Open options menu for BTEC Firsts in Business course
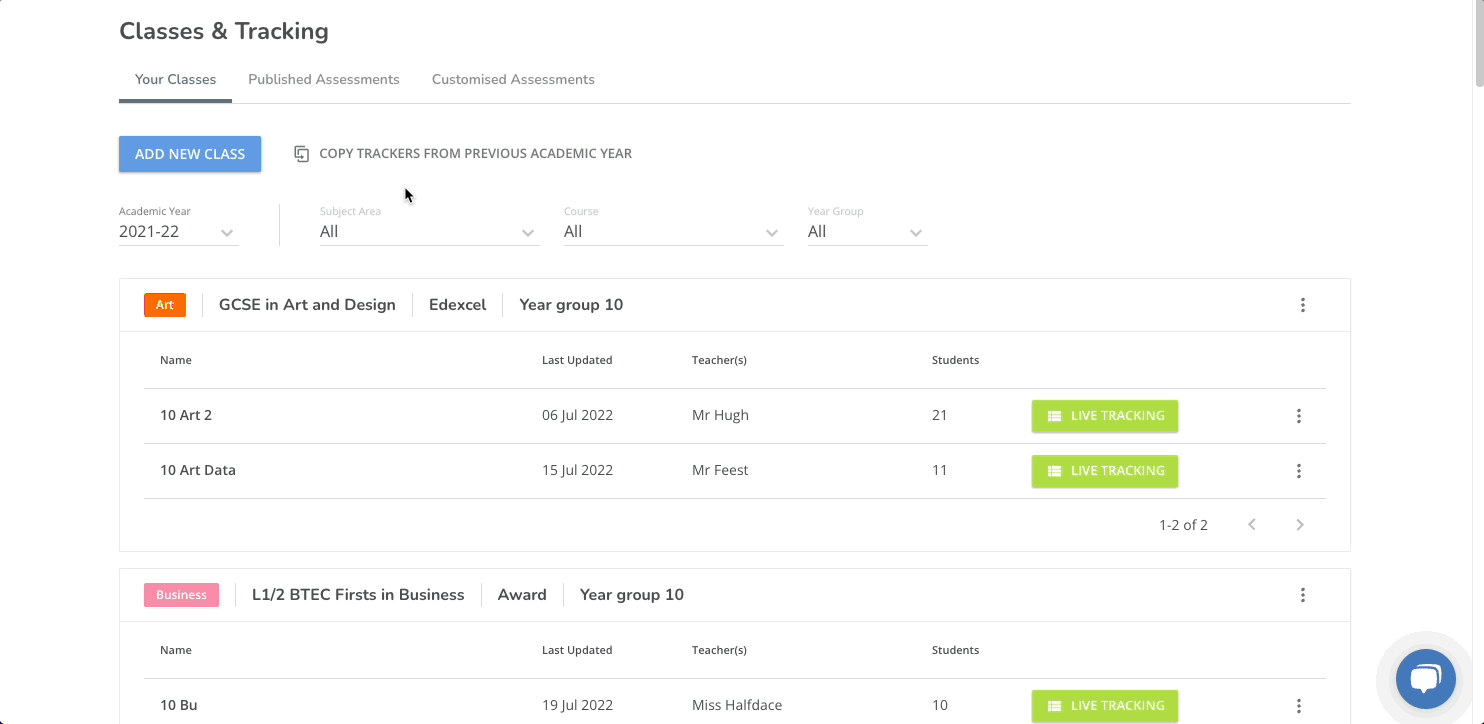The height and width of the screenshot is (724, 1484). [1302, 595]
